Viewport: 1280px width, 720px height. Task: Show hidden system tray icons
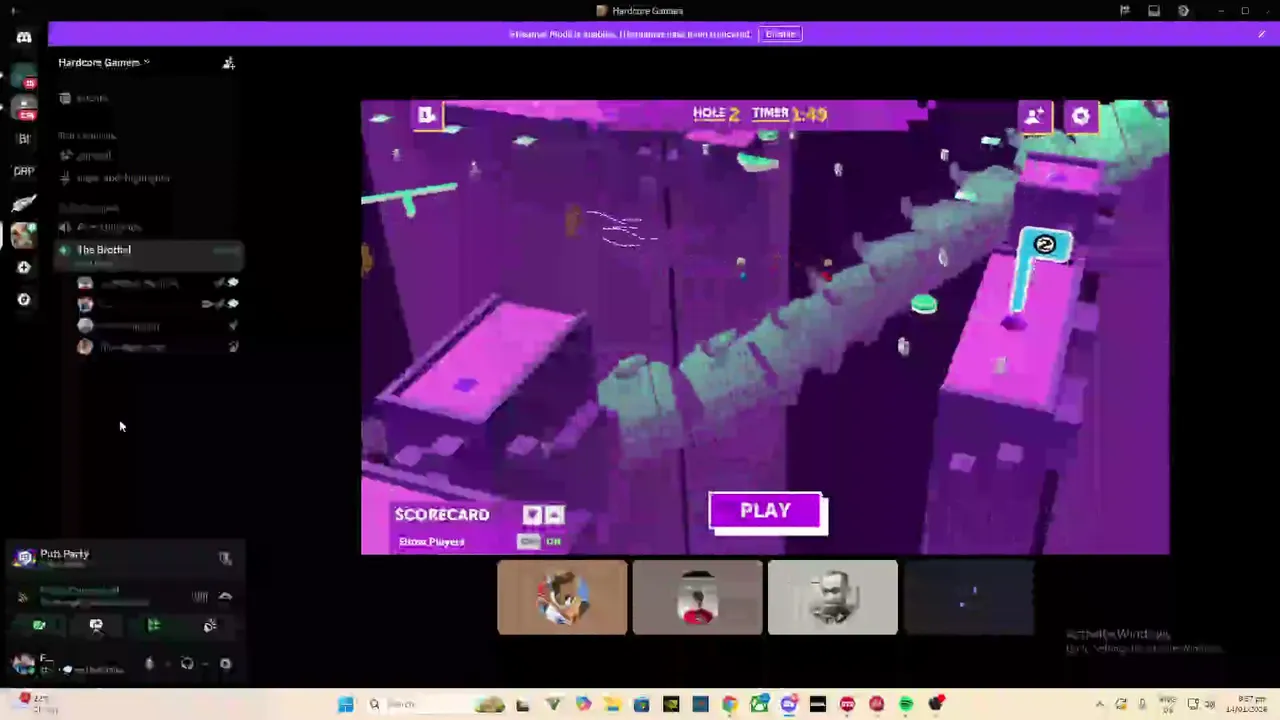[1100, 704]
